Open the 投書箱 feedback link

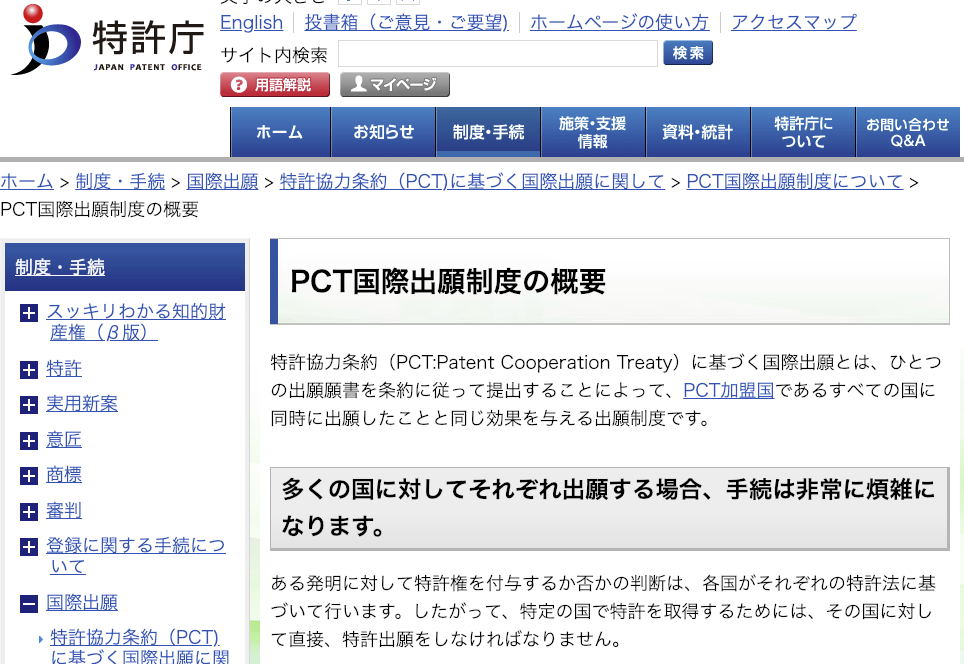pos(406,23)
